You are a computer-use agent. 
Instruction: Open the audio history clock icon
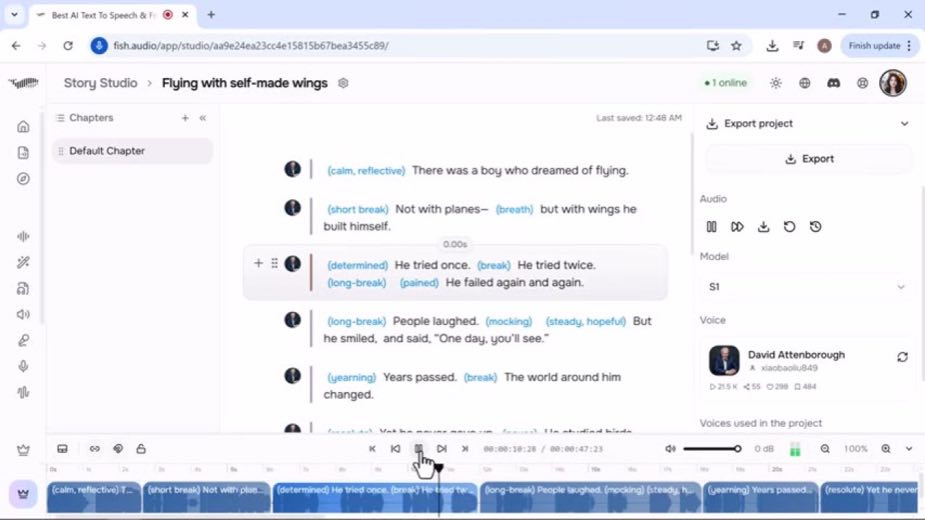tap(815, 227)
